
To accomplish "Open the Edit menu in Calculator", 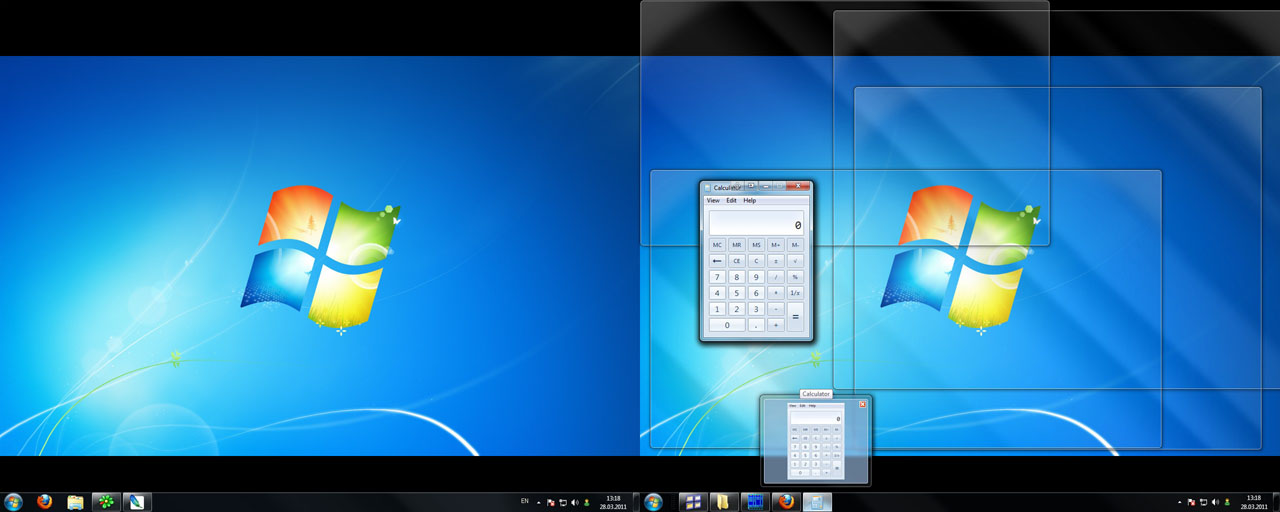I will (x=731, y=200).
